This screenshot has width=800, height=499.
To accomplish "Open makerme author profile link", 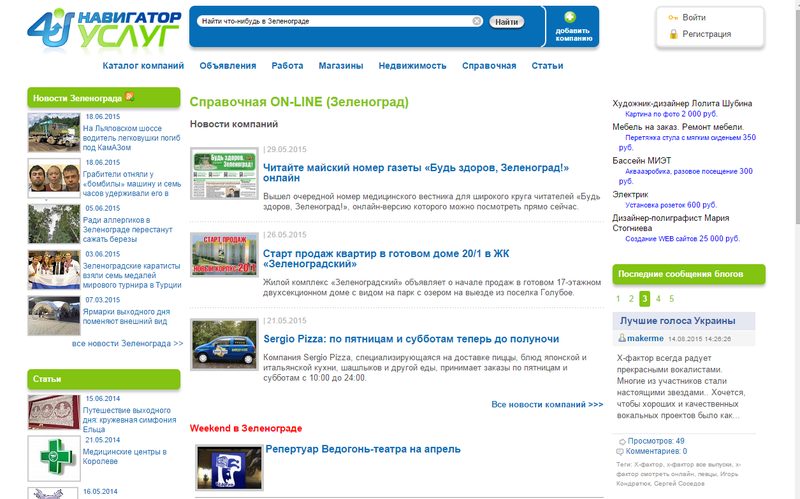I will tap(645, 338).
